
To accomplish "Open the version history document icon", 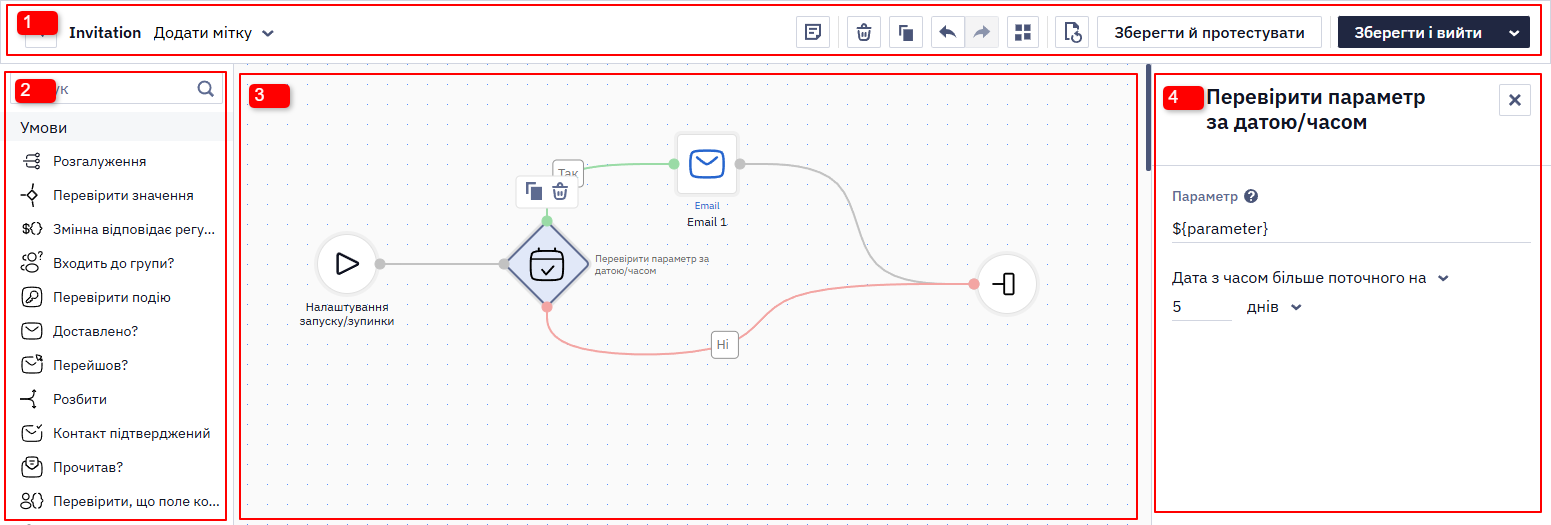I will coord(1072,32).
